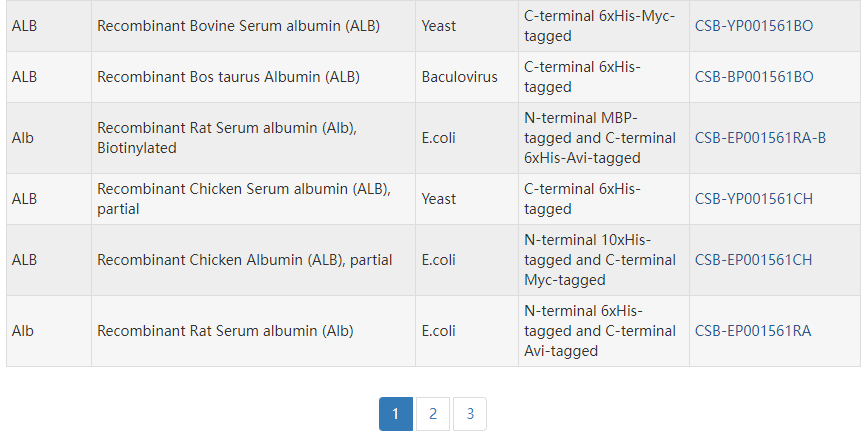
Task: Follow the CSB-EP001561CH product link
Action: (x=753, y=260)
